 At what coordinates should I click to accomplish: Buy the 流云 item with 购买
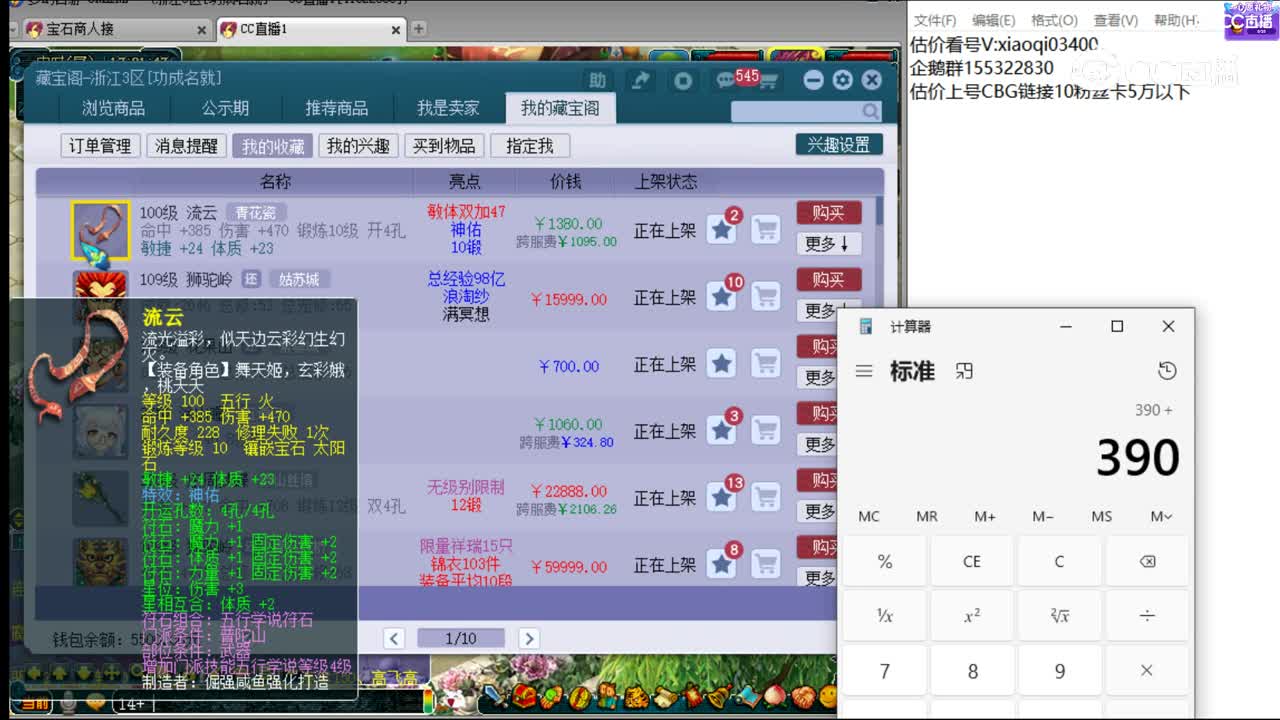[829, 213]
